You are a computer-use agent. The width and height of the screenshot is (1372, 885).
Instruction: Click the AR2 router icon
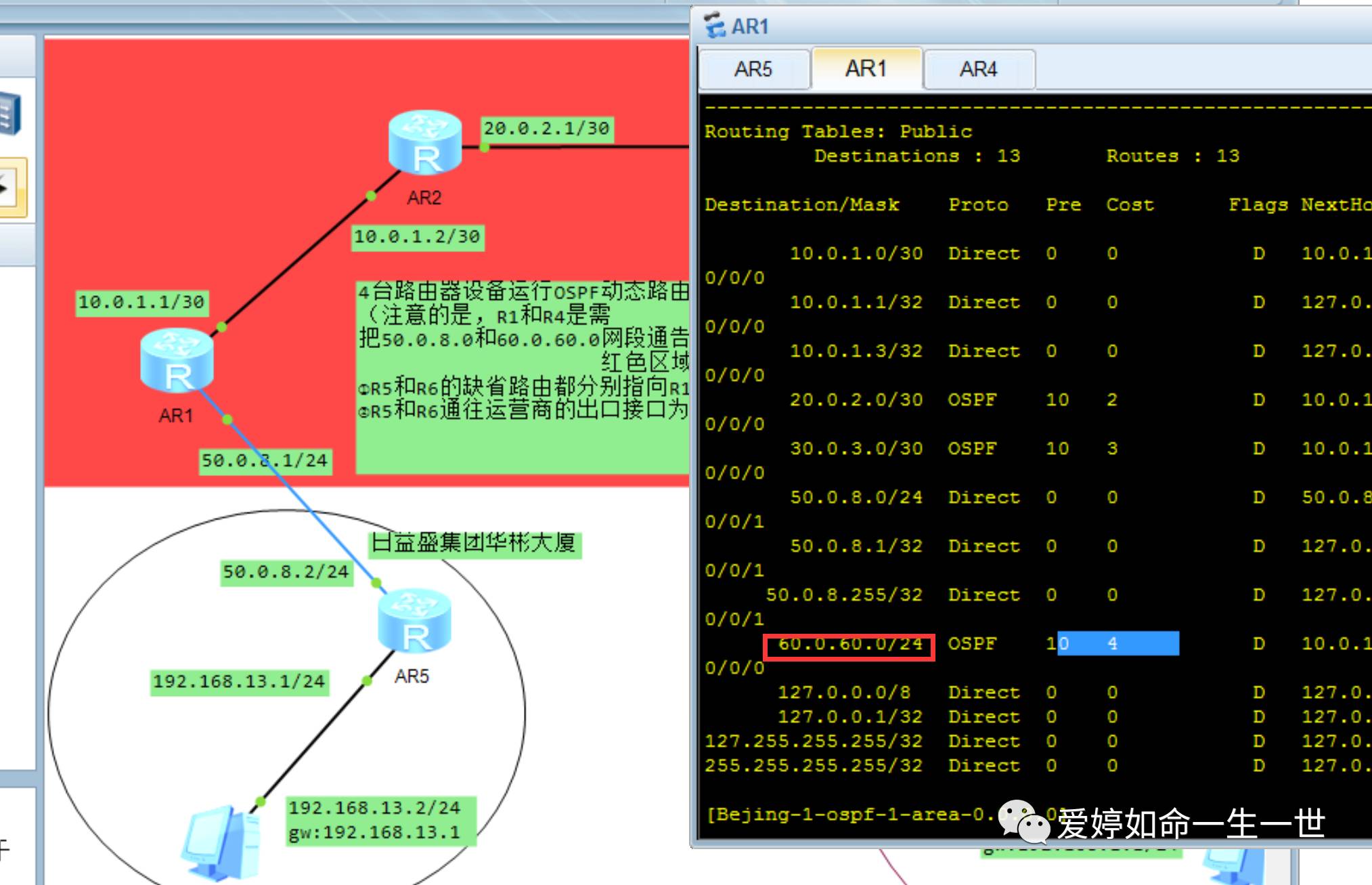[x=425, y=143]
